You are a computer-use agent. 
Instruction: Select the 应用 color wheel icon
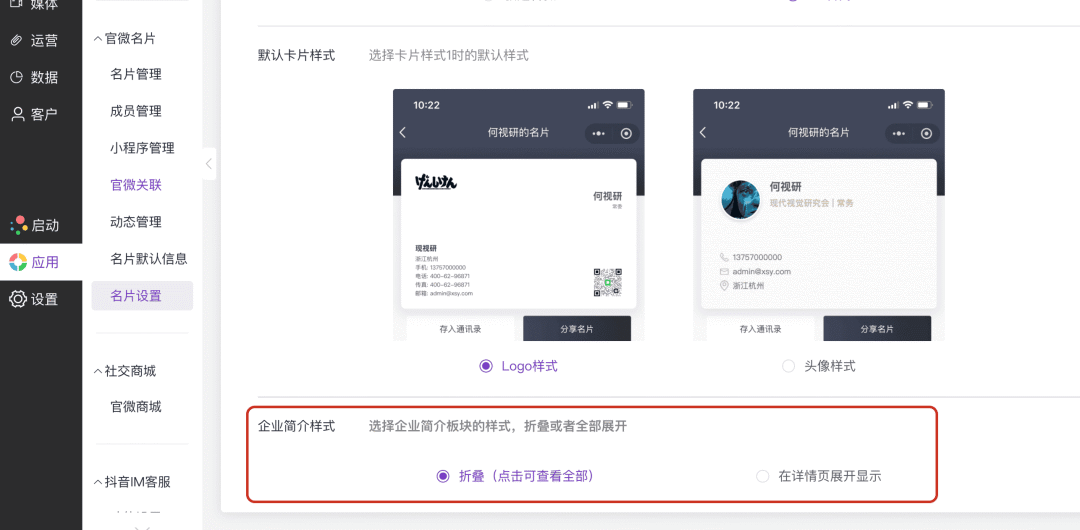coord(17,262)
